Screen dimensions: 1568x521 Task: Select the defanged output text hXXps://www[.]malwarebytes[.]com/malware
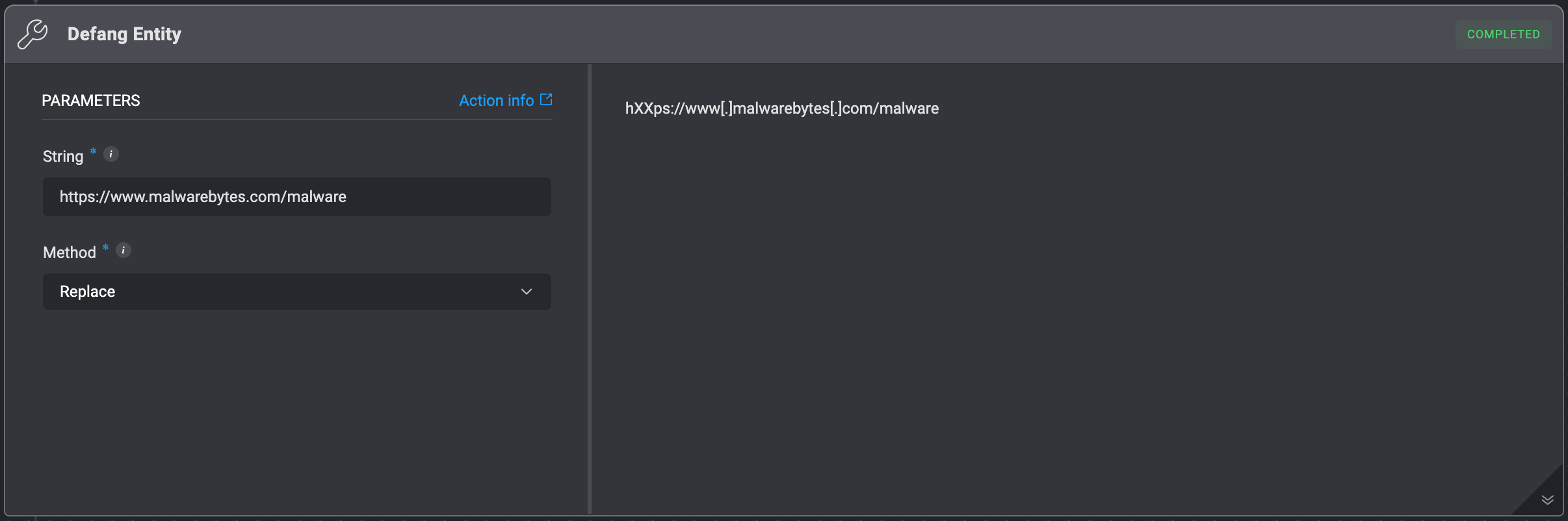tap(782, 108)
